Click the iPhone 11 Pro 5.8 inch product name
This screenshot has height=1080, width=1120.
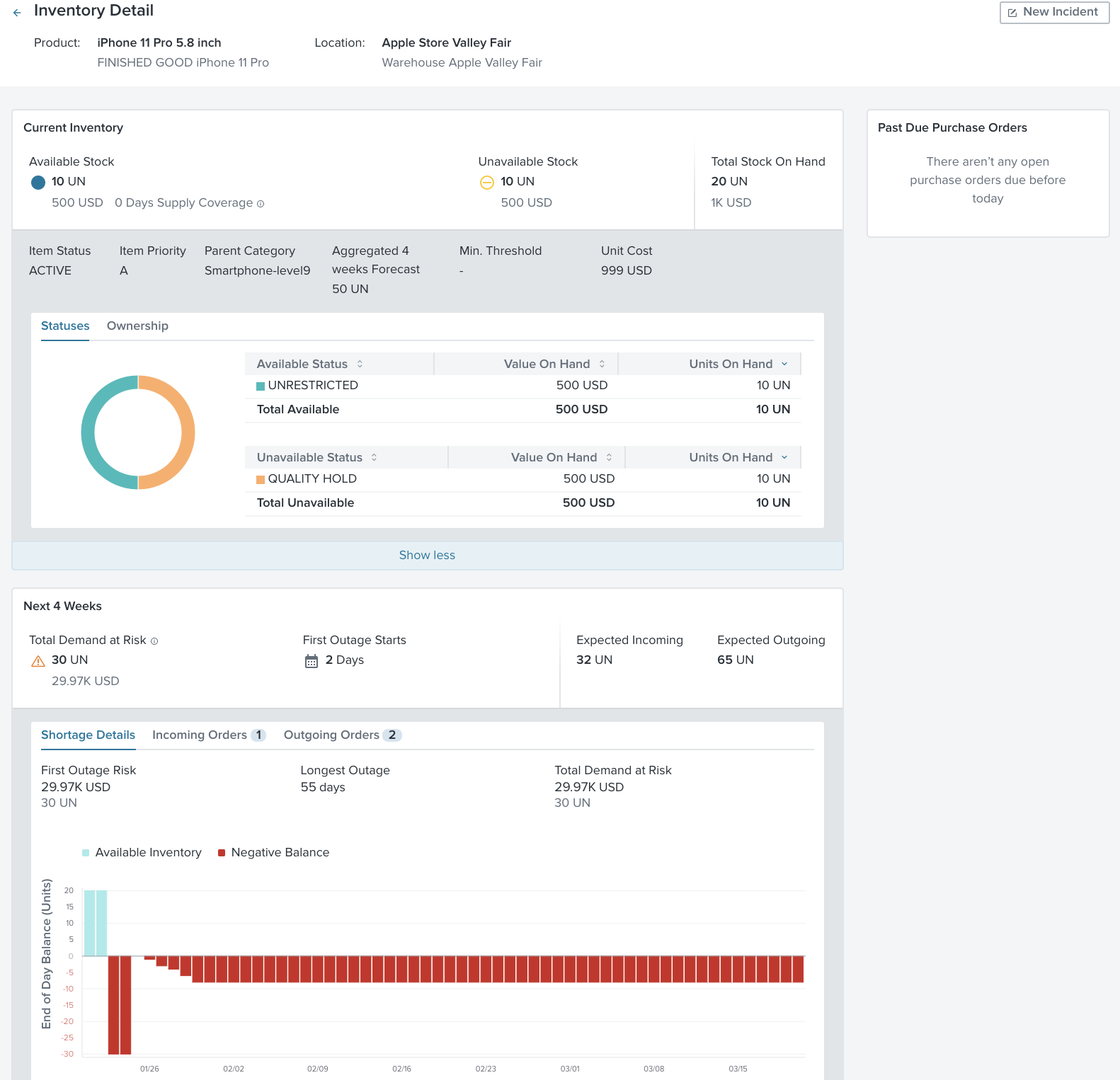click(159, 42)
